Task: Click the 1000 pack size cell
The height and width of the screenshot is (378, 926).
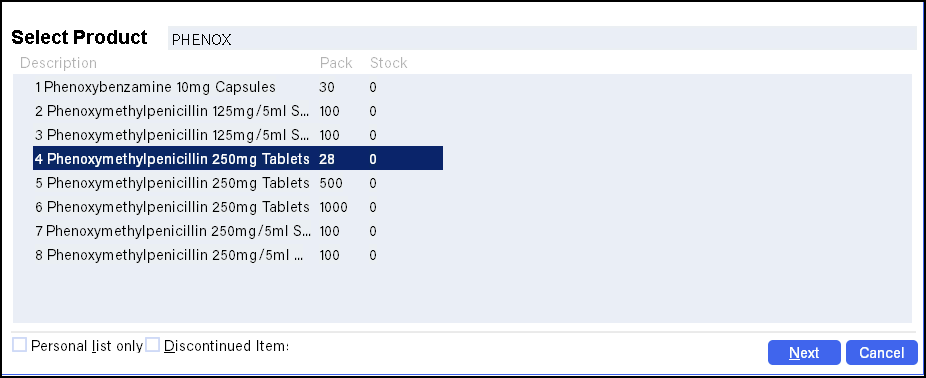Action: tap(334, 207)
